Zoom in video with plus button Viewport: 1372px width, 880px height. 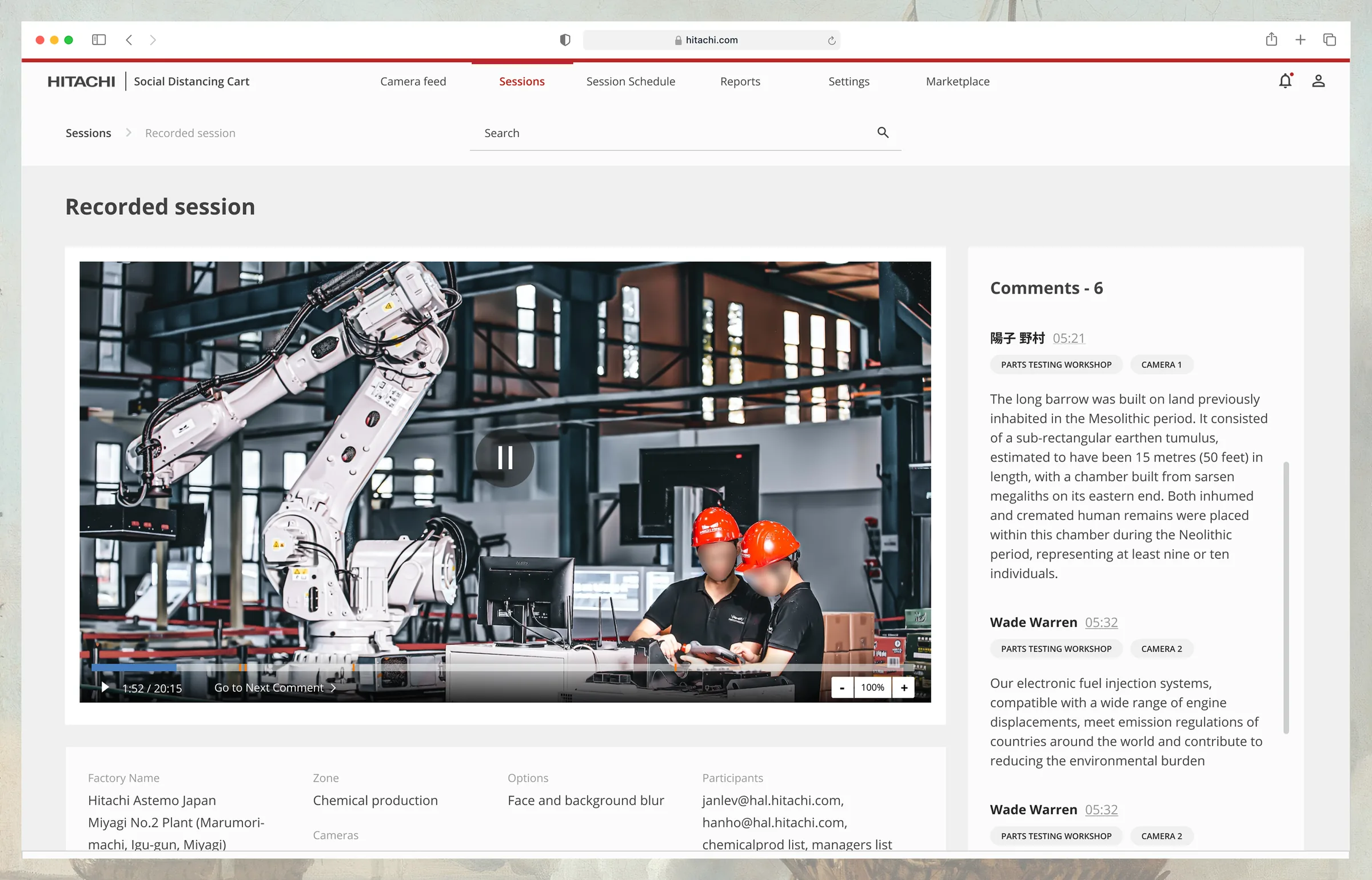pyautogui.click(x=904, y=687)
